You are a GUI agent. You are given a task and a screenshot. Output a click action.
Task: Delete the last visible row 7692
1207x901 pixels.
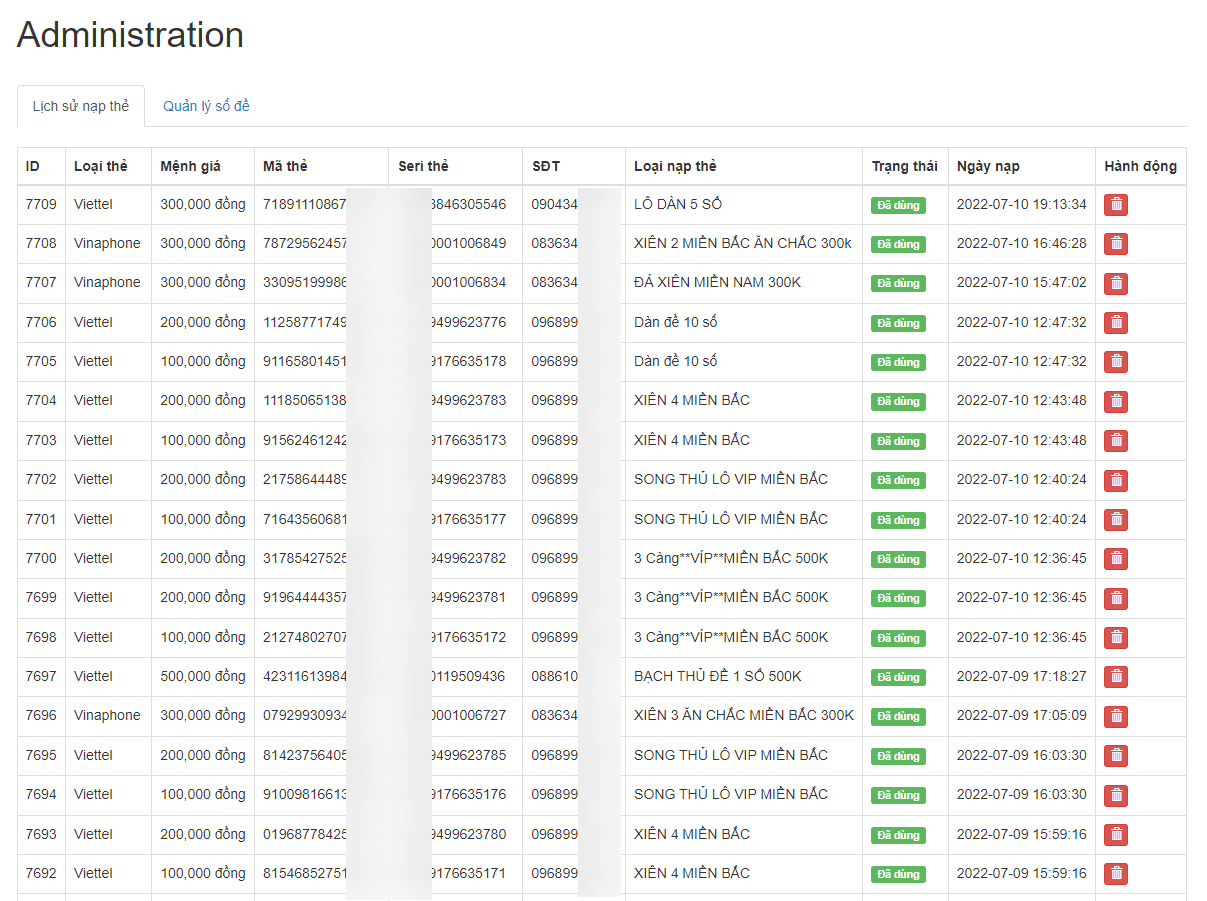1116,874
